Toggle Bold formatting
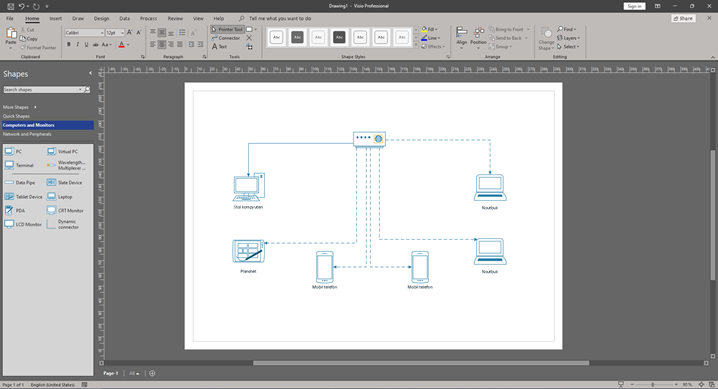Viewport: 718px width, 389px height. 69,44
